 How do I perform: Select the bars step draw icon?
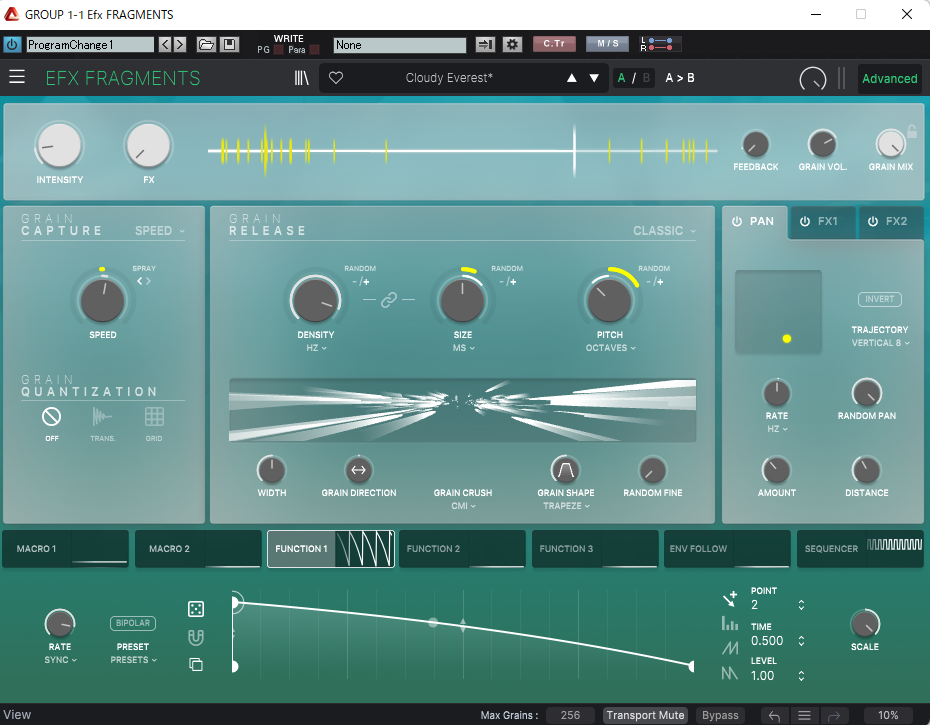pyautogui.click(x=730, y=624)
